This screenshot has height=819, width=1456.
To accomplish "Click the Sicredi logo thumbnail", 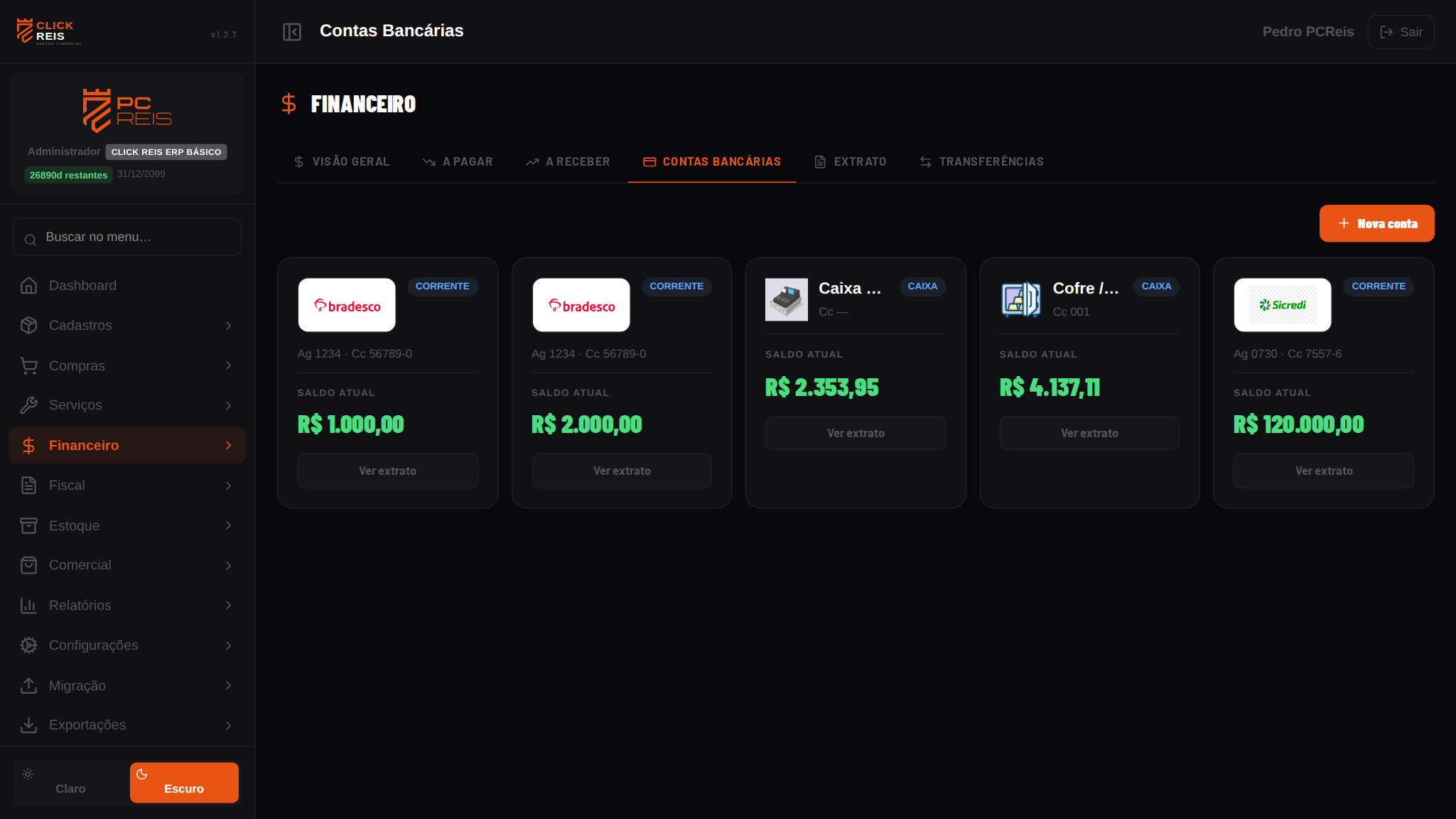I will (1282, 305).
